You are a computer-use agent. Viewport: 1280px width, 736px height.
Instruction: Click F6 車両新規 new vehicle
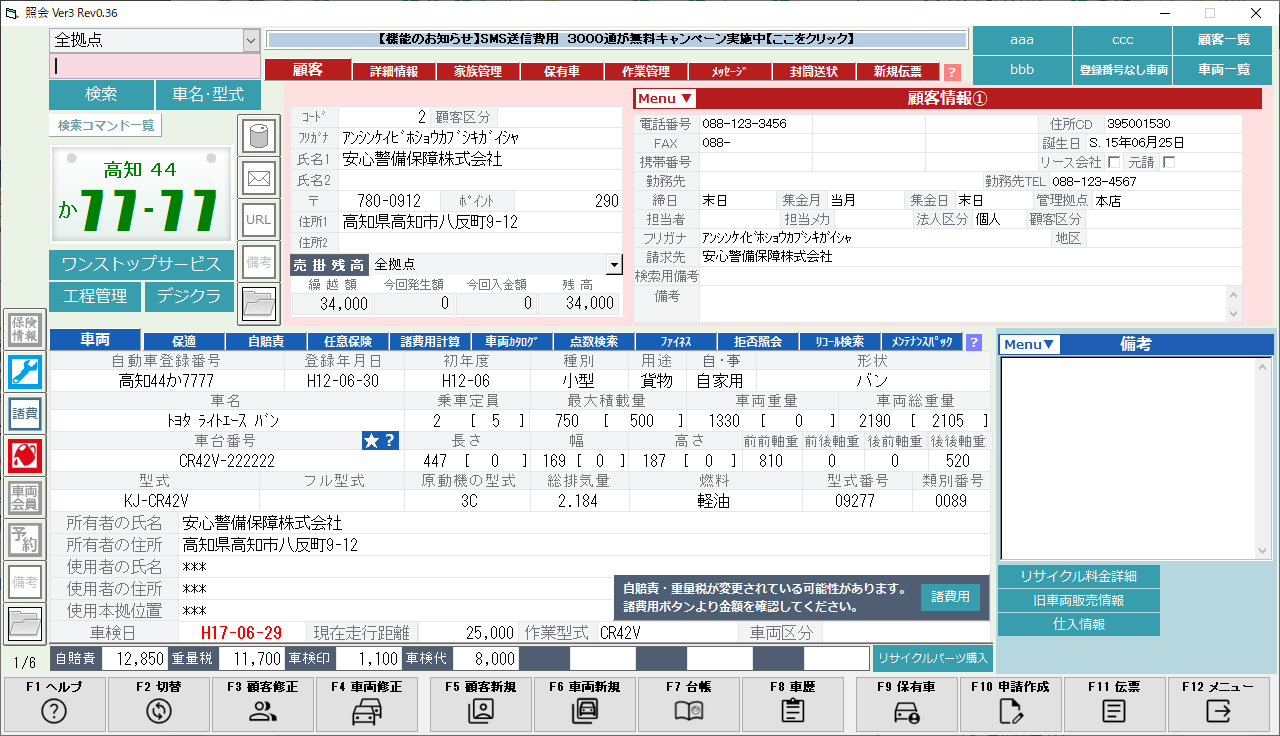(x=585, y=704)
